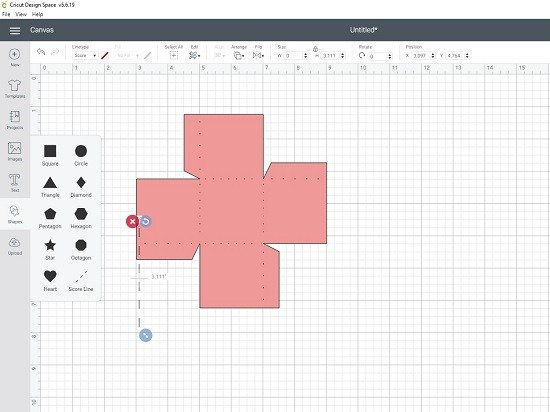Adjust the Height stepper arrows
Screen dimensions: 550x412
tap(343, 55)
